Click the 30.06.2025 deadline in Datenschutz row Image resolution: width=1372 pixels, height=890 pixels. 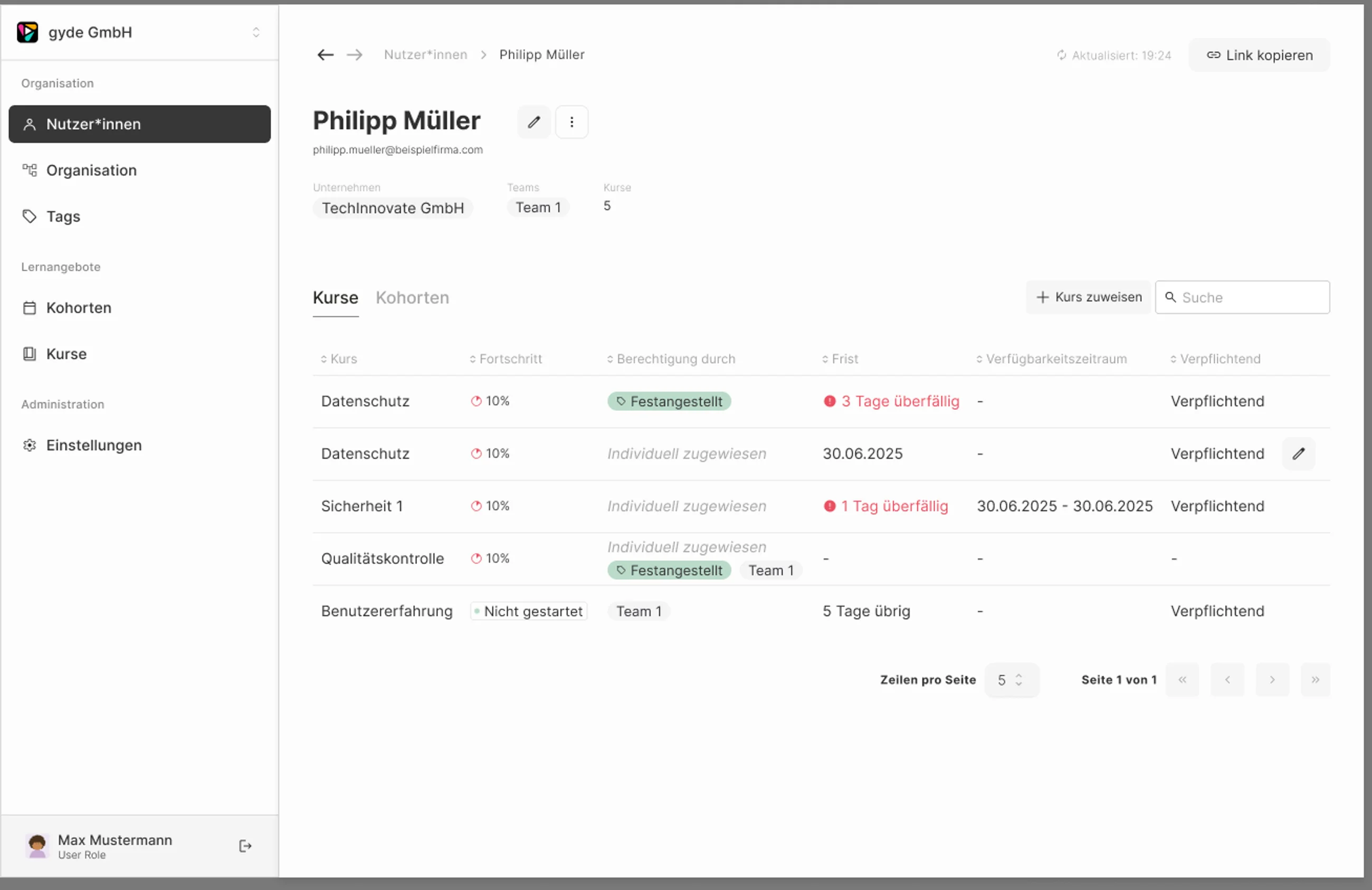tap(862, 453)
